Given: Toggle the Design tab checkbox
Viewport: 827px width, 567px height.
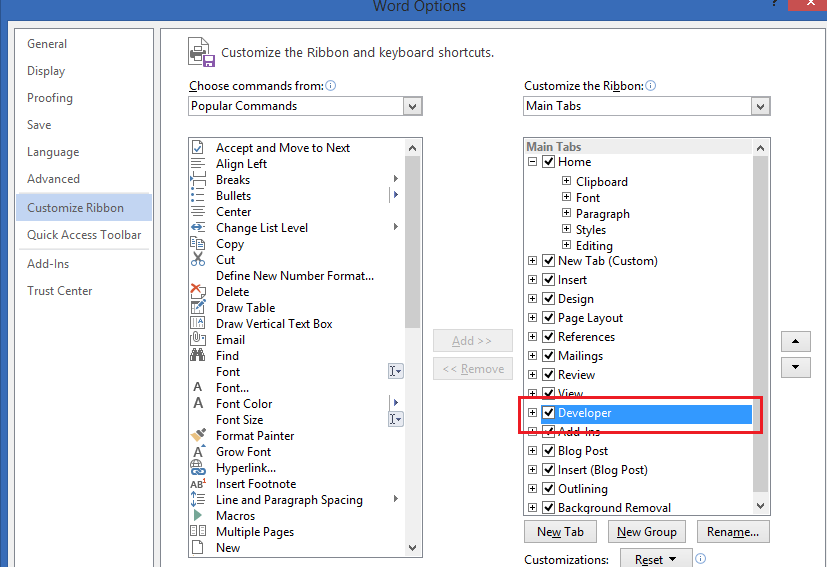Looking at the screenshot, I should pyautogui.click(x=549, y=299).
